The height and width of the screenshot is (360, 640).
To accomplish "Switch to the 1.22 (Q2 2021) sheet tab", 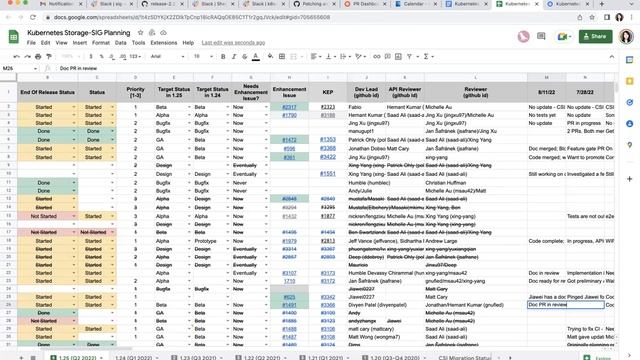I will pos(262,358).
